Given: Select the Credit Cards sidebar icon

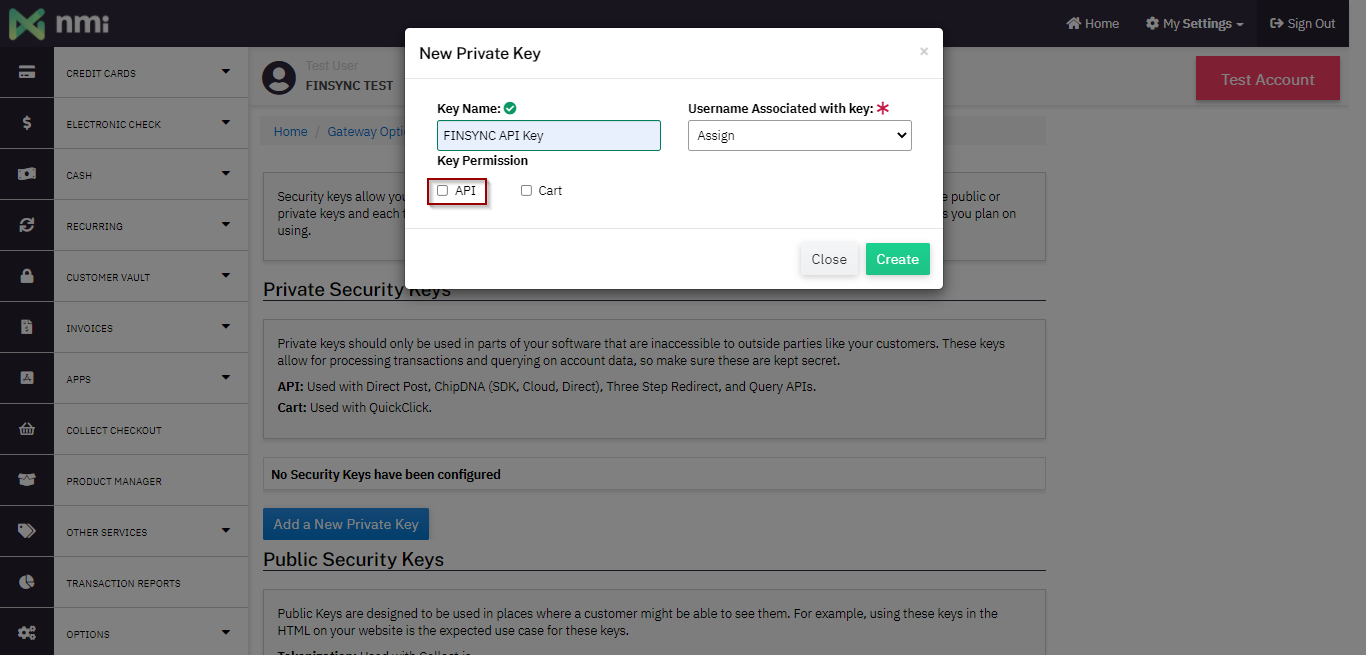Looking at the screenshot, I should pyautogui.click(x=27, y=72).
